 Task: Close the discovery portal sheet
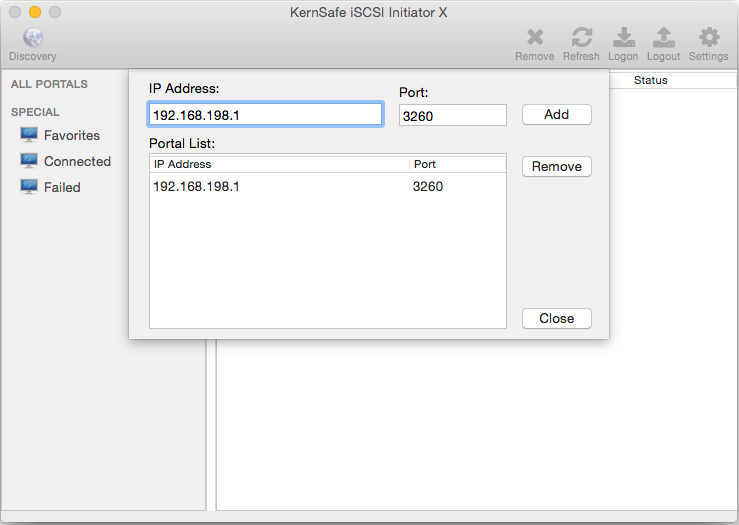[x=557, y=319]
